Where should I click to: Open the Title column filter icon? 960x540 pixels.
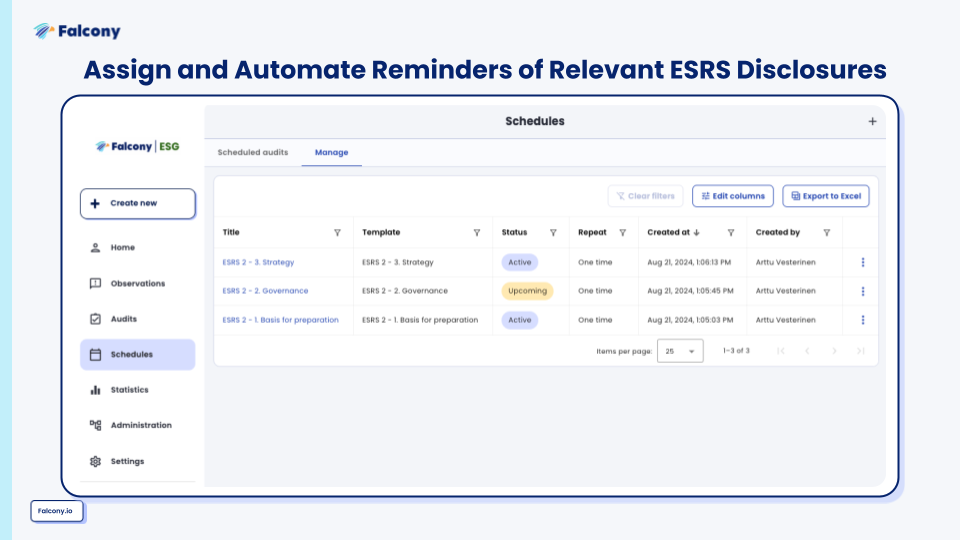(337, 233)
